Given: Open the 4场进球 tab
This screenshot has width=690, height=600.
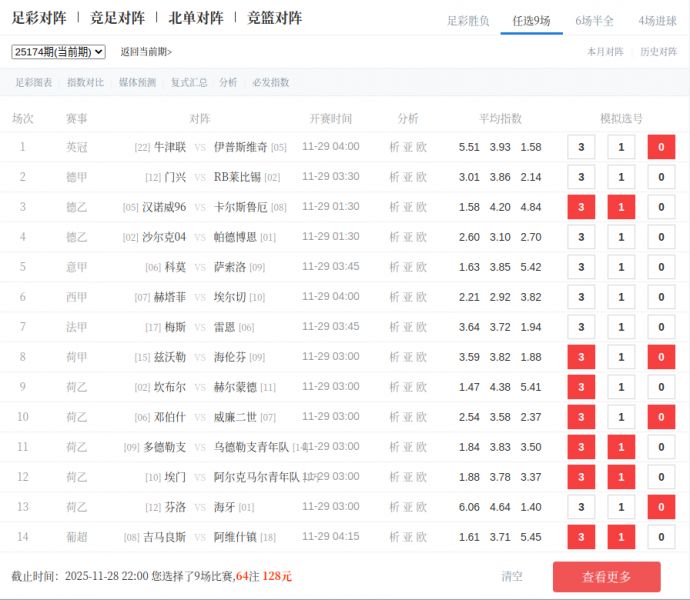Looking at the screenshot, I should [656, 20].
